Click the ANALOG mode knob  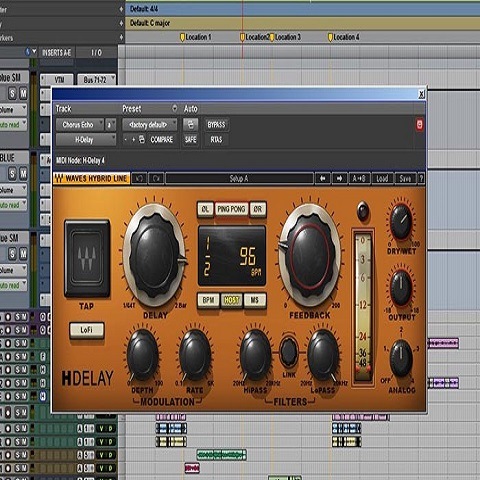(401, 359)
